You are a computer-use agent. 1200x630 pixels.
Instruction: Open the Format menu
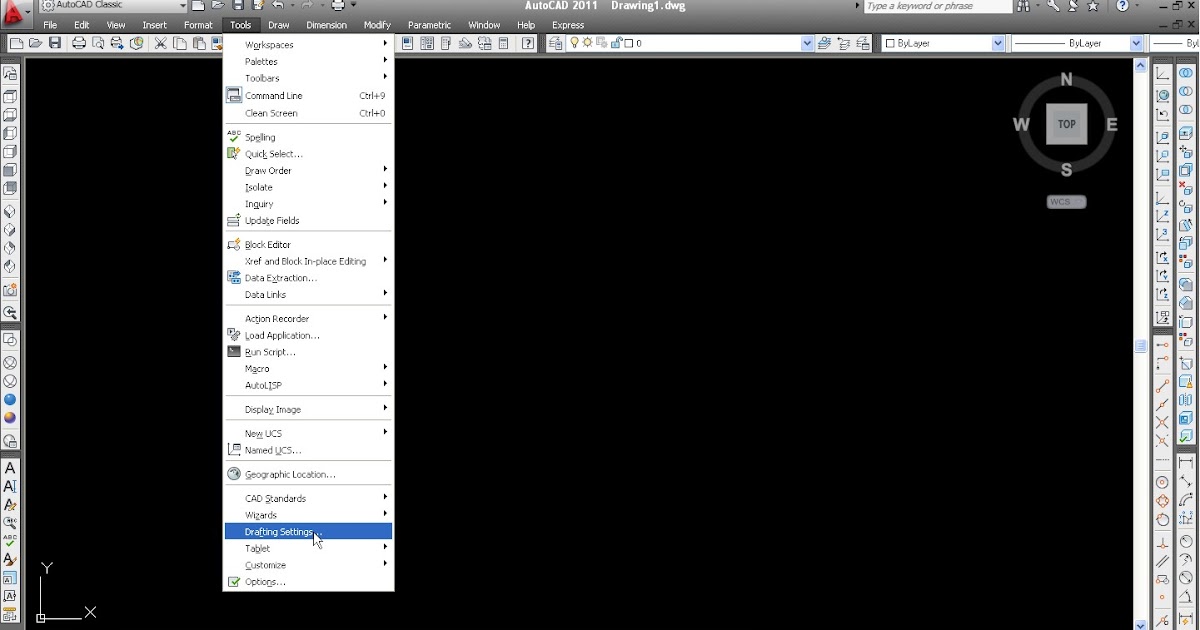[x=198, y=24]
